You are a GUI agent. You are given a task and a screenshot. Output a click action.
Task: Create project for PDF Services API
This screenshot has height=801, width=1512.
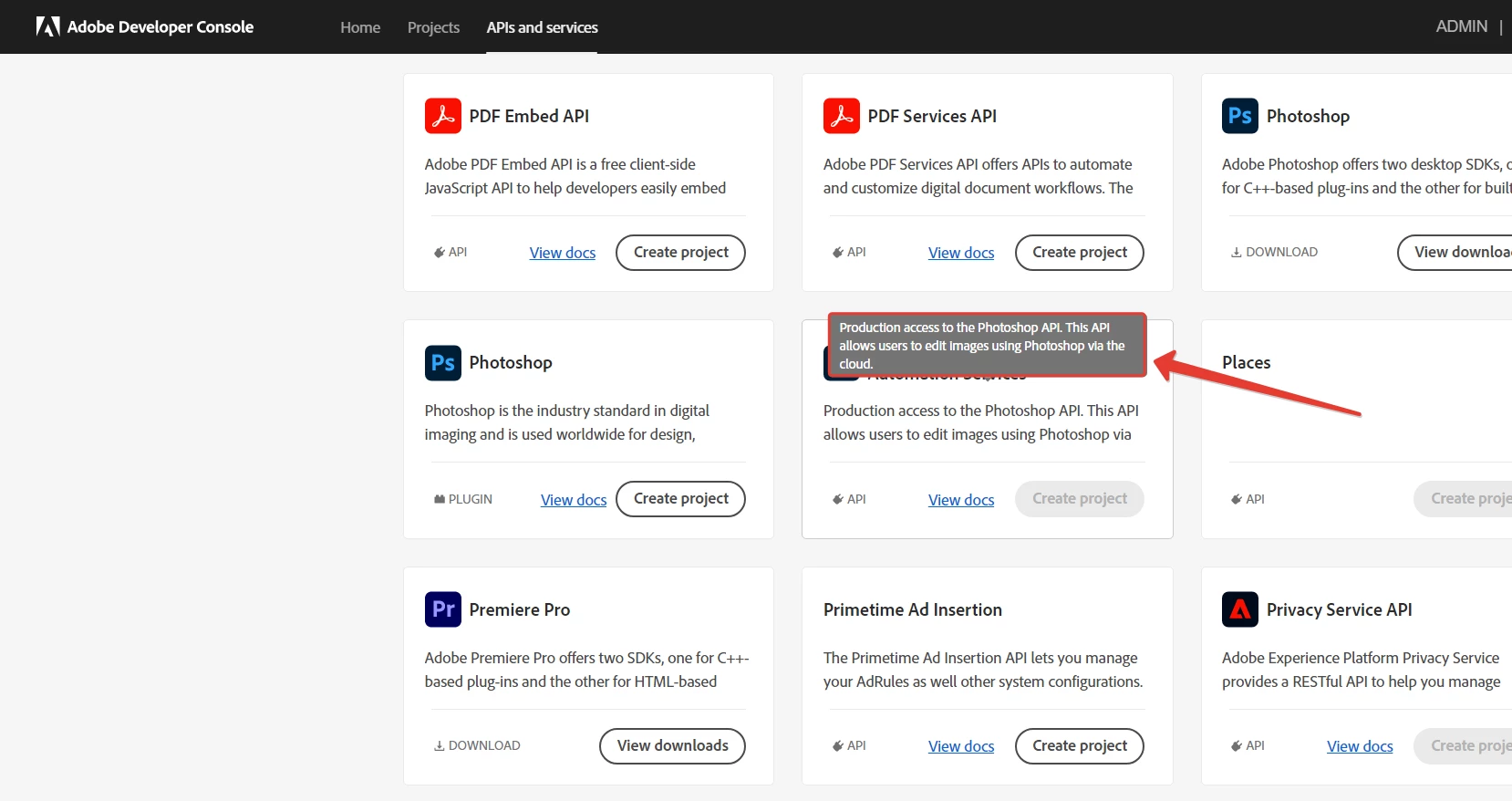pyautogui.click(x=1080, y=253)
